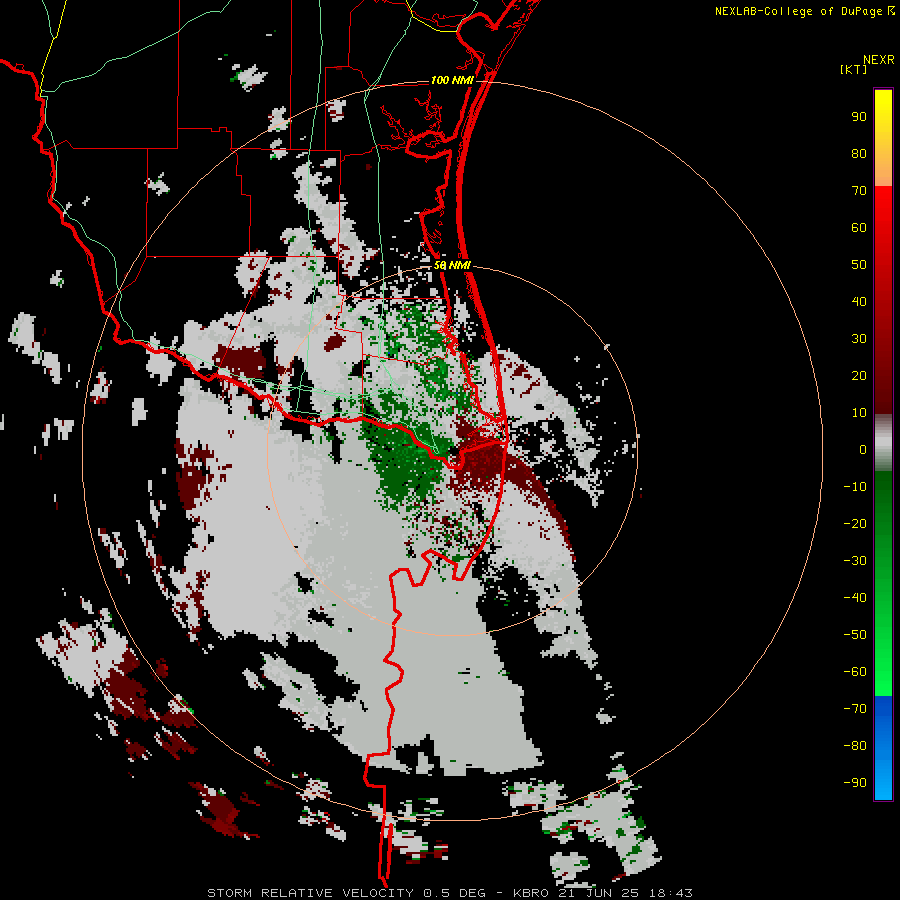Click the bright red segment of the color bar
The image size is (900, 900).
(883, 300)
